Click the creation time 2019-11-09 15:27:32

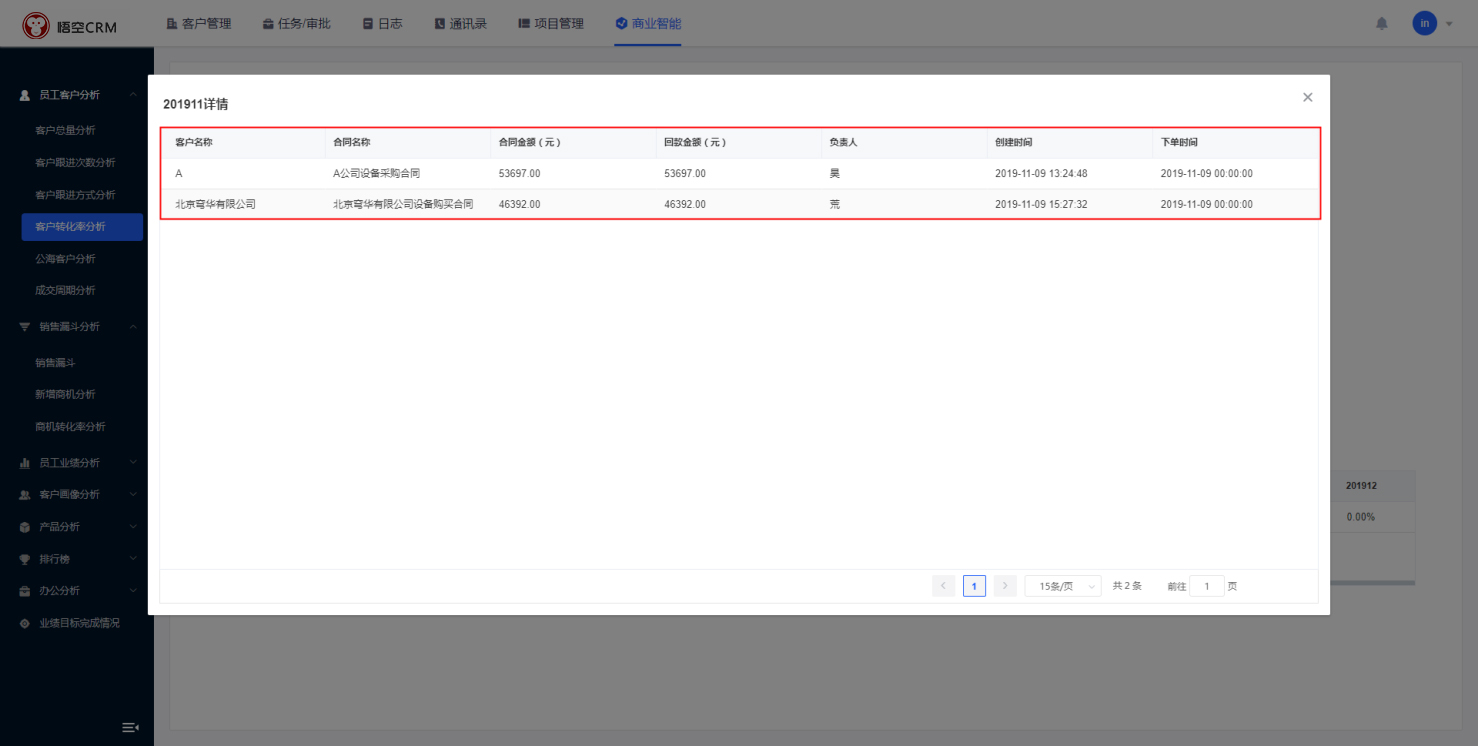click(x=1041, y=204)
